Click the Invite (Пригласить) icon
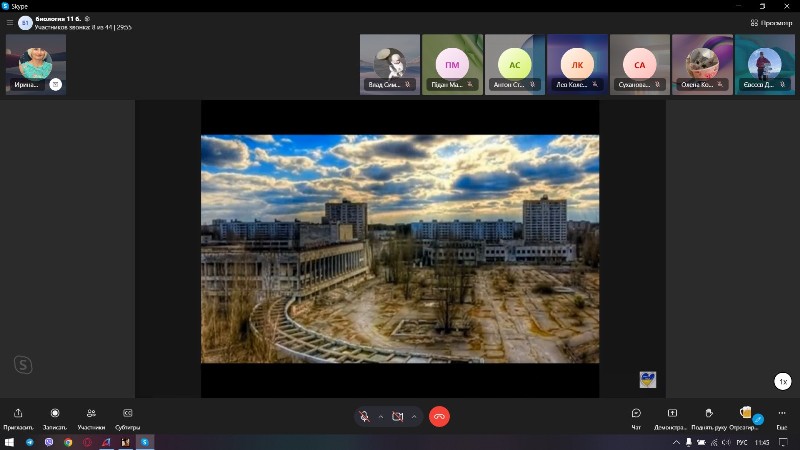Viewport: 800px width, 450px height. pos(18,413)
